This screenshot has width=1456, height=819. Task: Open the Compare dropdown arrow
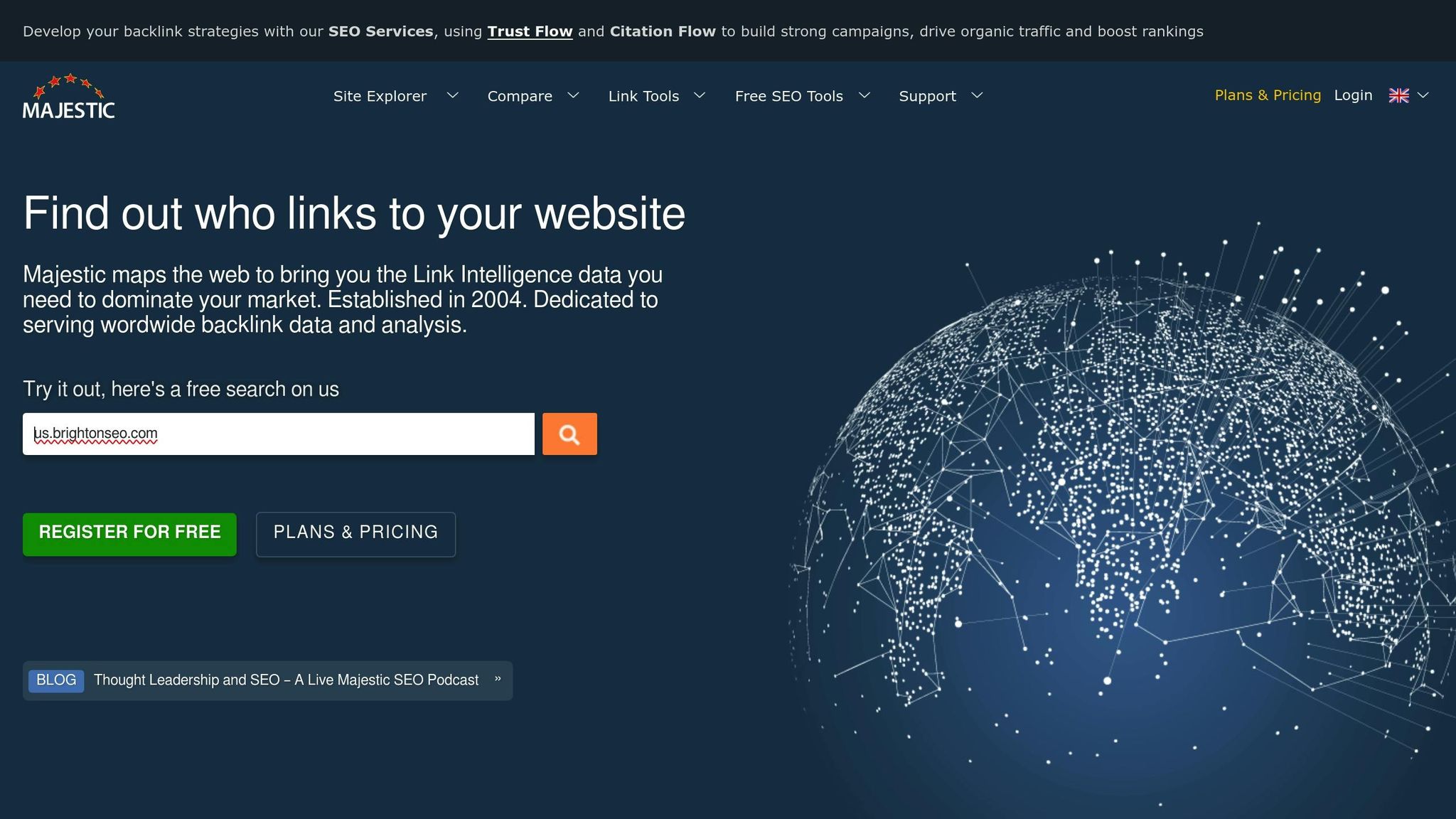tap(573, 95)
